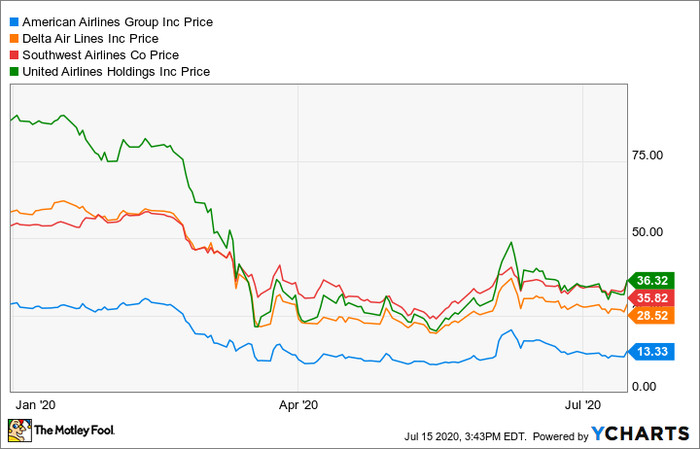Click The Motley Fool text logo
The height and width of the screenshot is (449, 700).
pos(75,432)
